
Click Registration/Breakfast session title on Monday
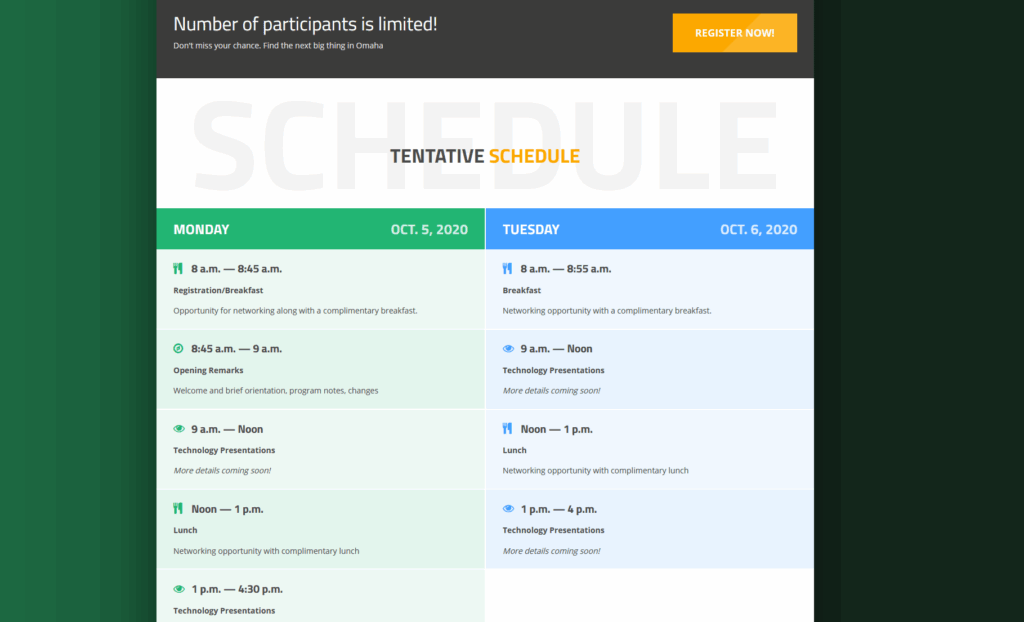pyautogui.click(x=218, y=290)
